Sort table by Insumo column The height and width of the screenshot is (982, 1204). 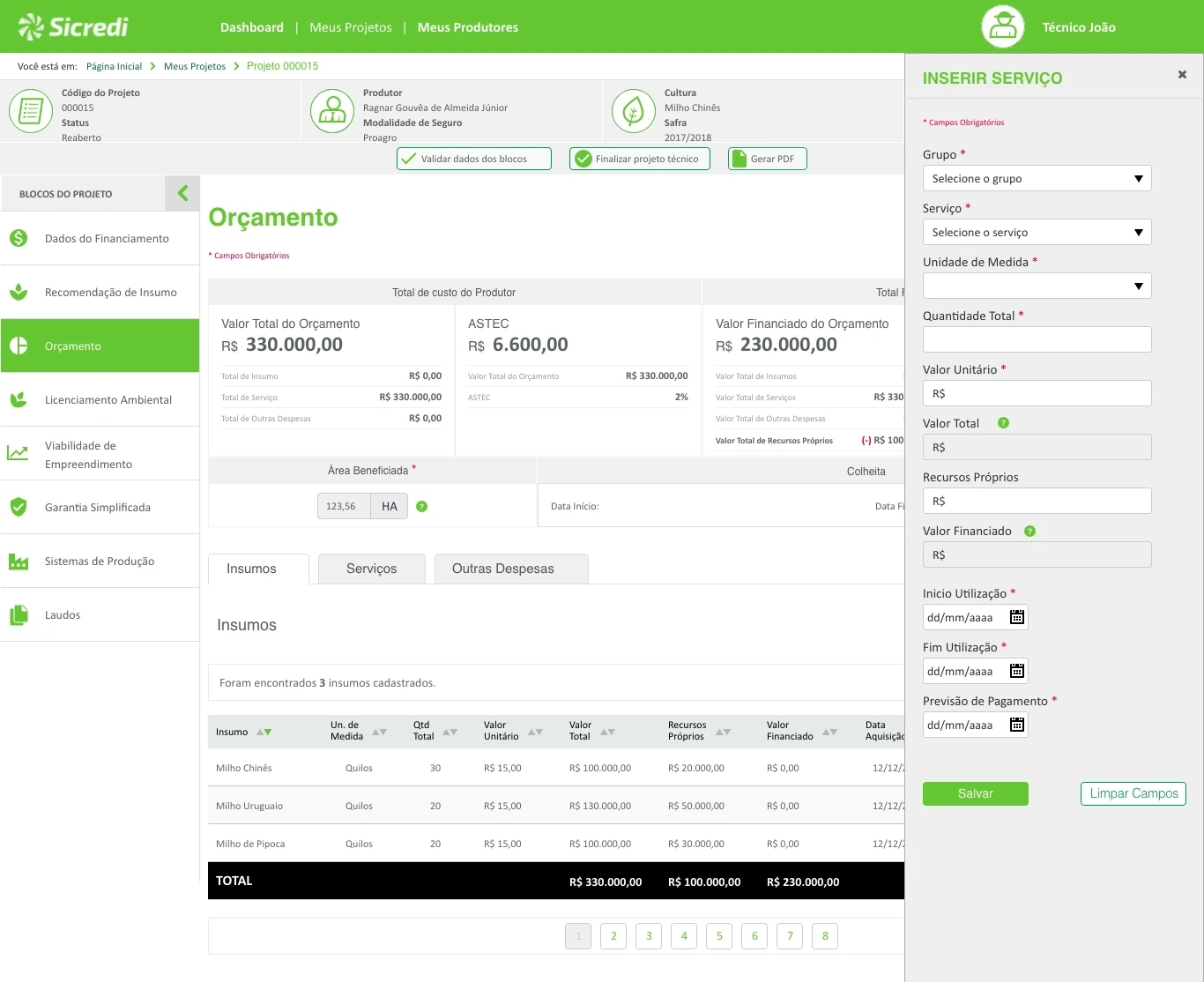point(264,732)
